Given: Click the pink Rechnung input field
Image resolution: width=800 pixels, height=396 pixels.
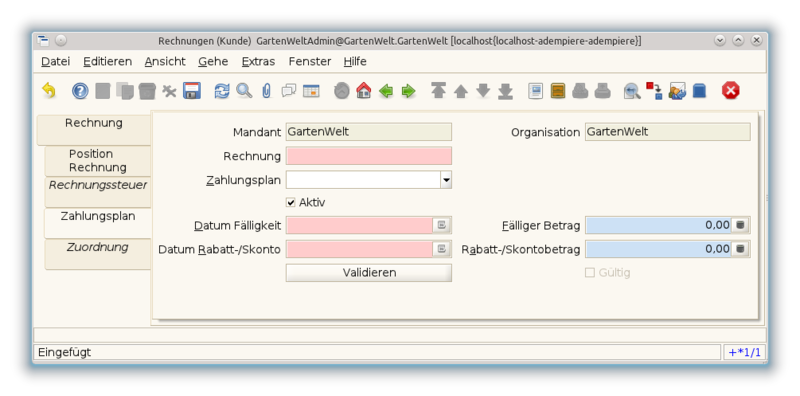Looking at the screenshot, I should [369, 156].
